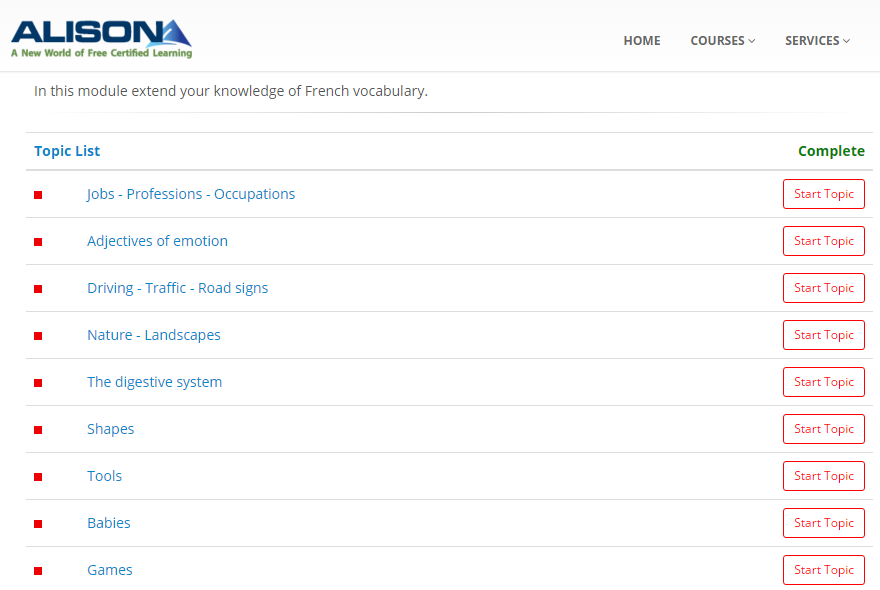This screenshot has width=880, height=590.
Task: Click red status square beside Jobs - Professions
Action: [x=38, y=195]
